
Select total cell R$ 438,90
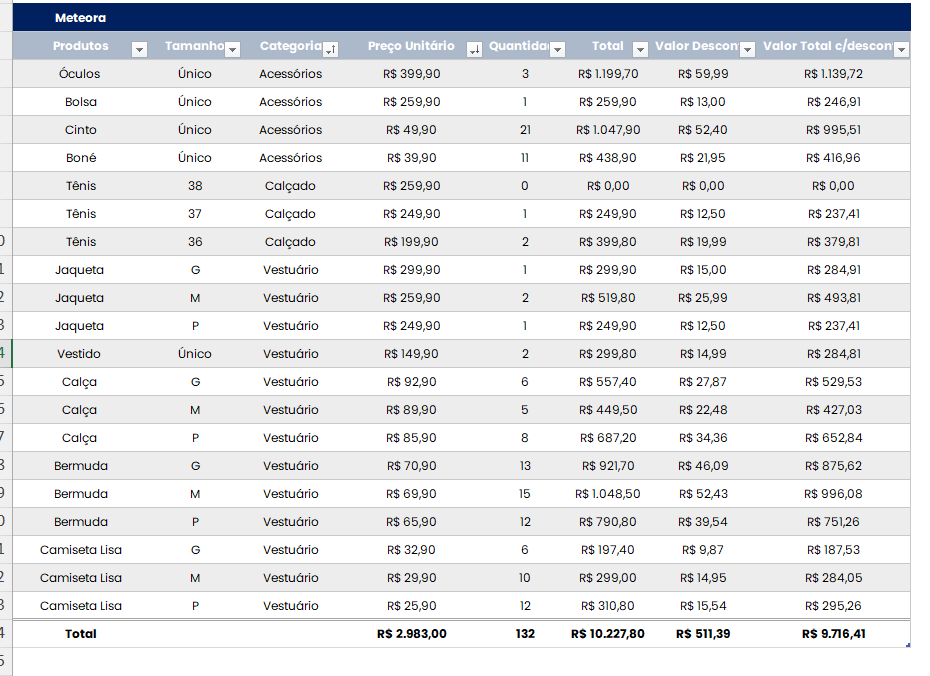pyautogui.click(x=608, y=158)
